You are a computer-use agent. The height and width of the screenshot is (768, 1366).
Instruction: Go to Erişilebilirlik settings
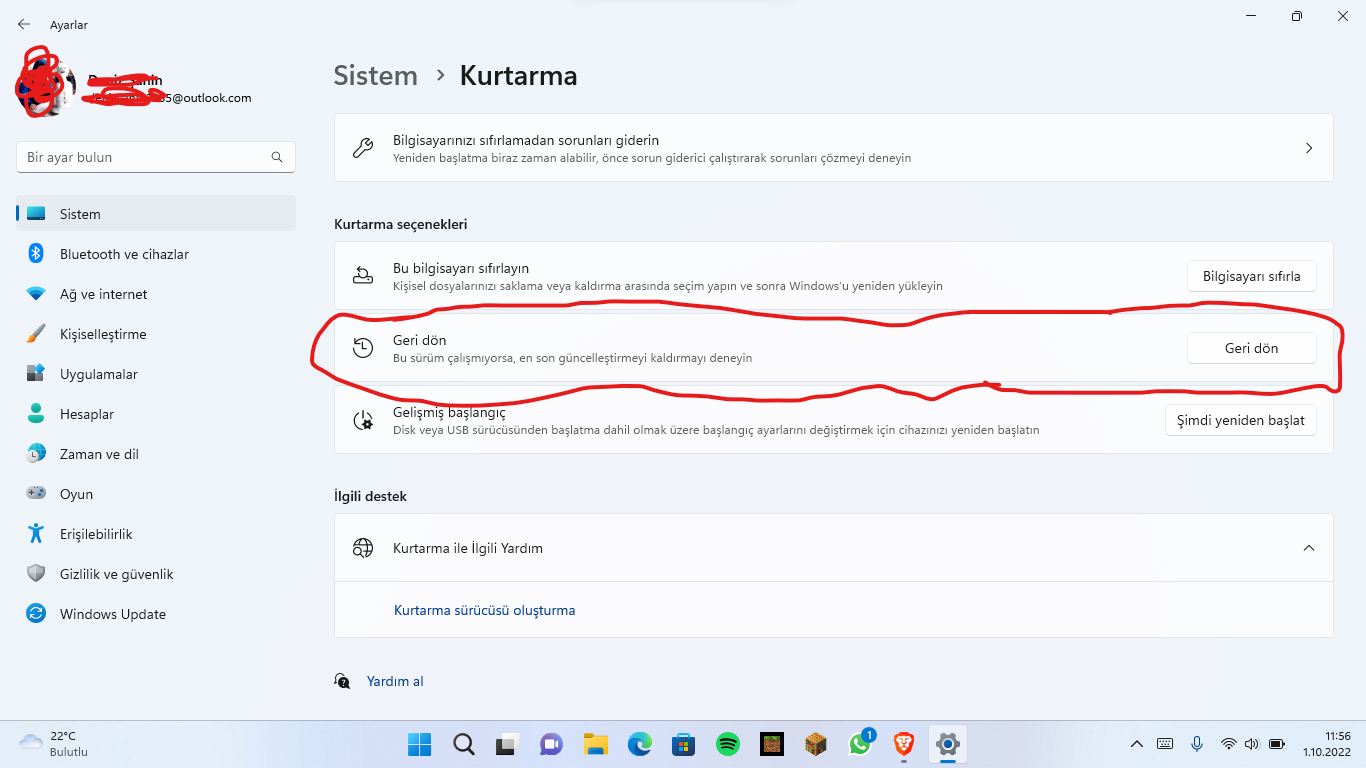pos(156,534)
